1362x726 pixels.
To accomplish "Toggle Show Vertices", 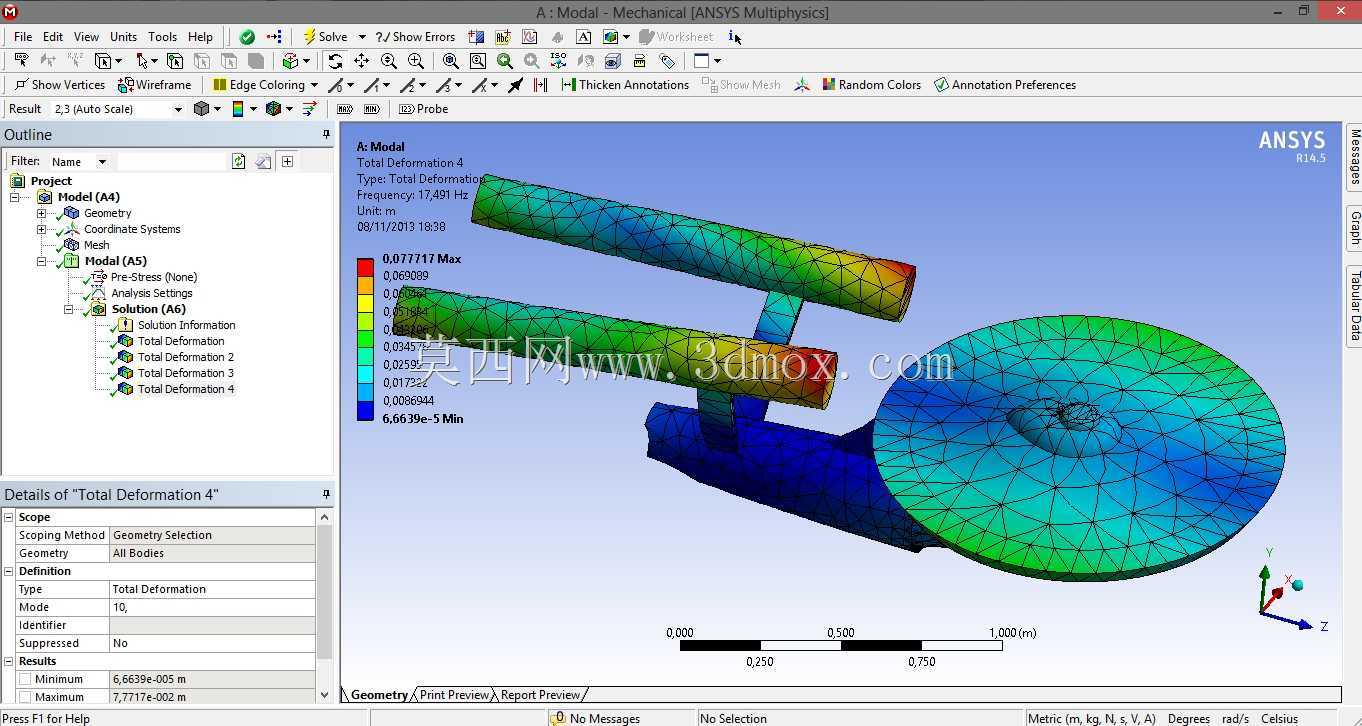I will (59, 85).
